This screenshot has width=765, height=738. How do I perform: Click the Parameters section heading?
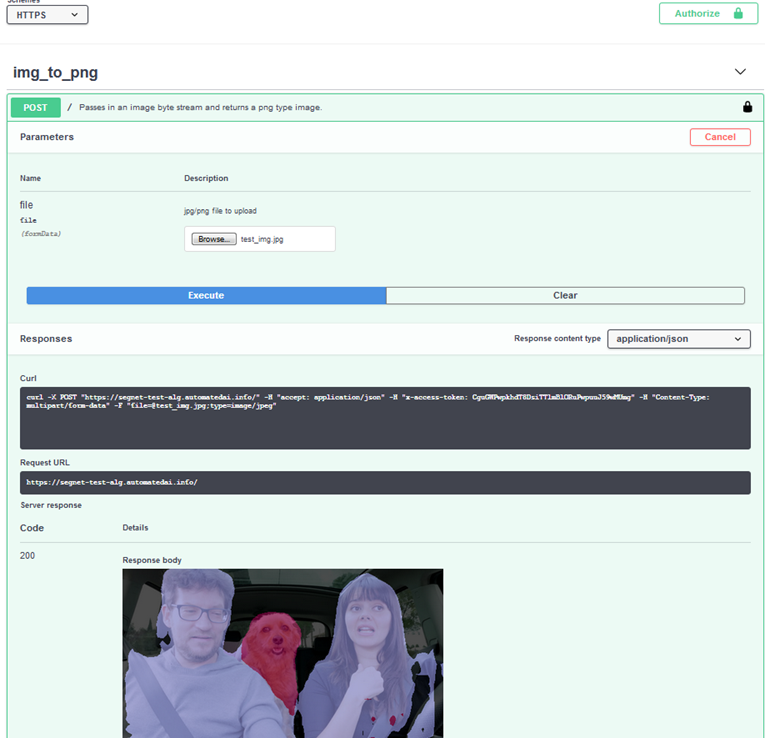[x=47, y=137]
